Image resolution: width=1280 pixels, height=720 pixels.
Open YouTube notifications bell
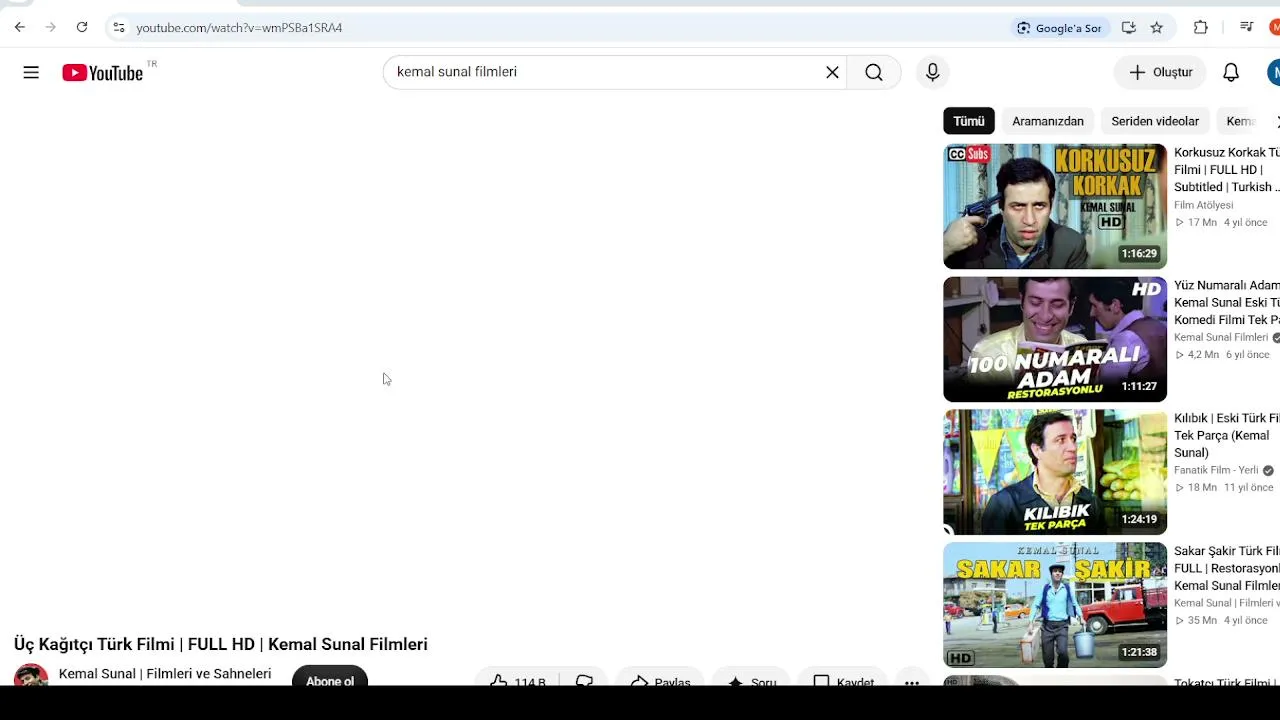pos(1231,72)
